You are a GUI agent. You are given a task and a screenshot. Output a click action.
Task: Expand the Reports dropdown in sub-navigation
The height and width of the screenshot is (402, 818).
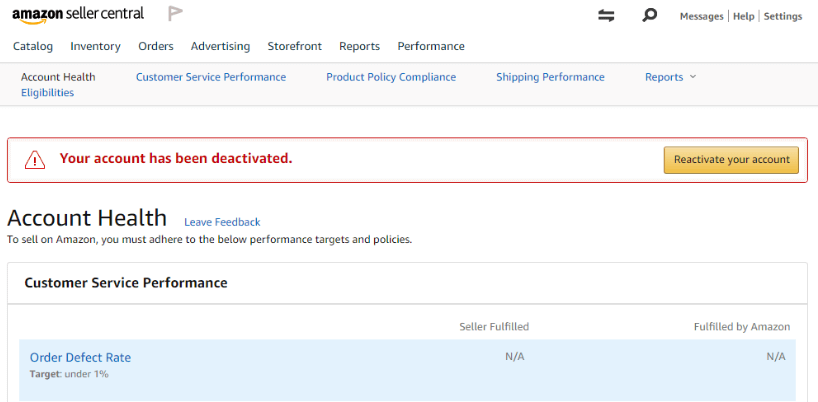click(x=670, y=77)
